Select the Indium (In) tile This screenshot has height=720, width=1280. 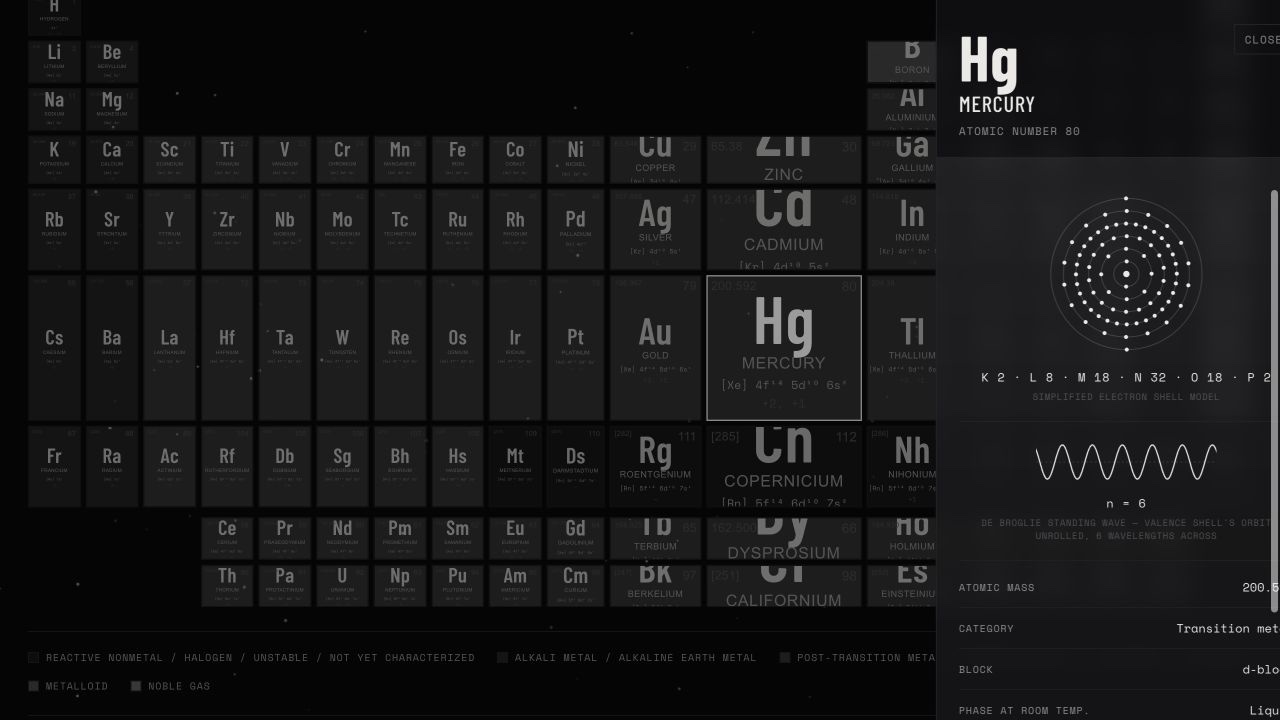902,229
